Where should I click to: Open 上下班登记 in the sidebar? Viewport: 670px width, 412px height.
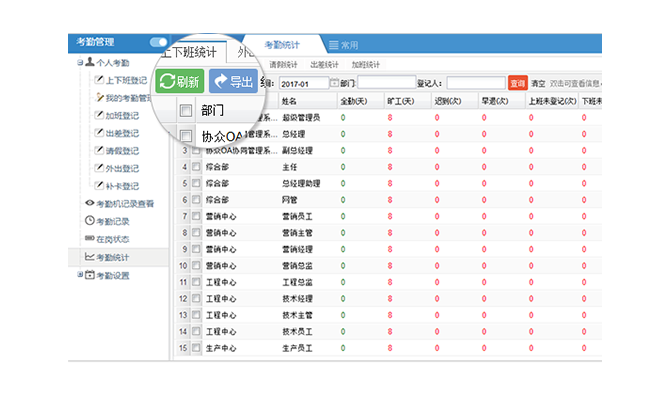point(120,79)
